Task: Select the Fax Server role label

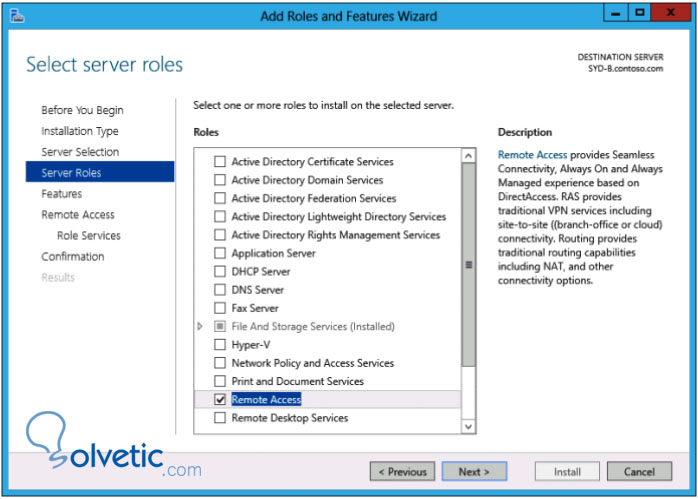Action: 255,308
